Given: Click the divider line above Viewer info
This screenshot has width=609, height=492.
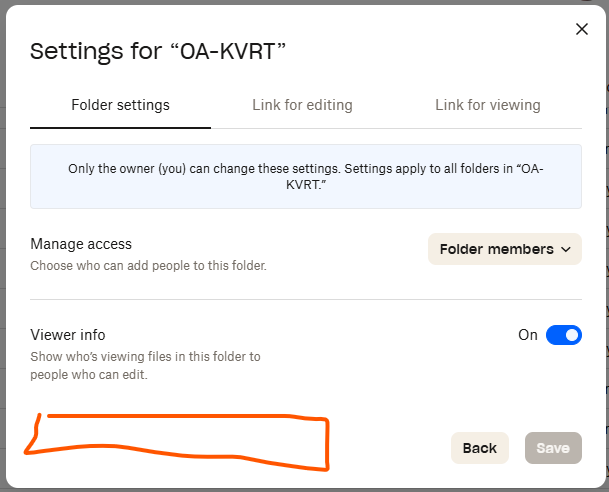Looking at the screenshot, I should [x=305, y=299].
